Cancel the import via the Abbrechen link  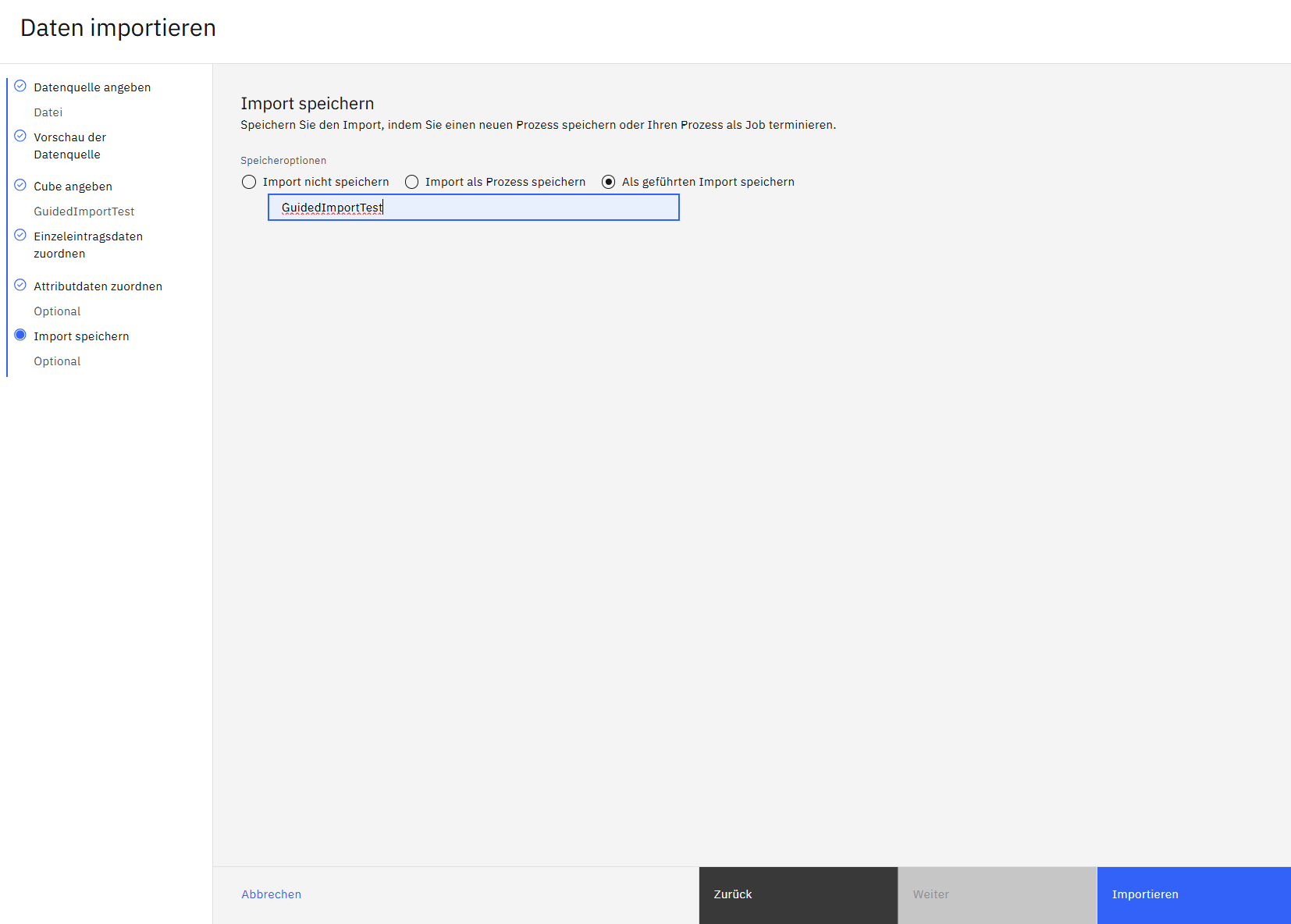tap(271, 894)
